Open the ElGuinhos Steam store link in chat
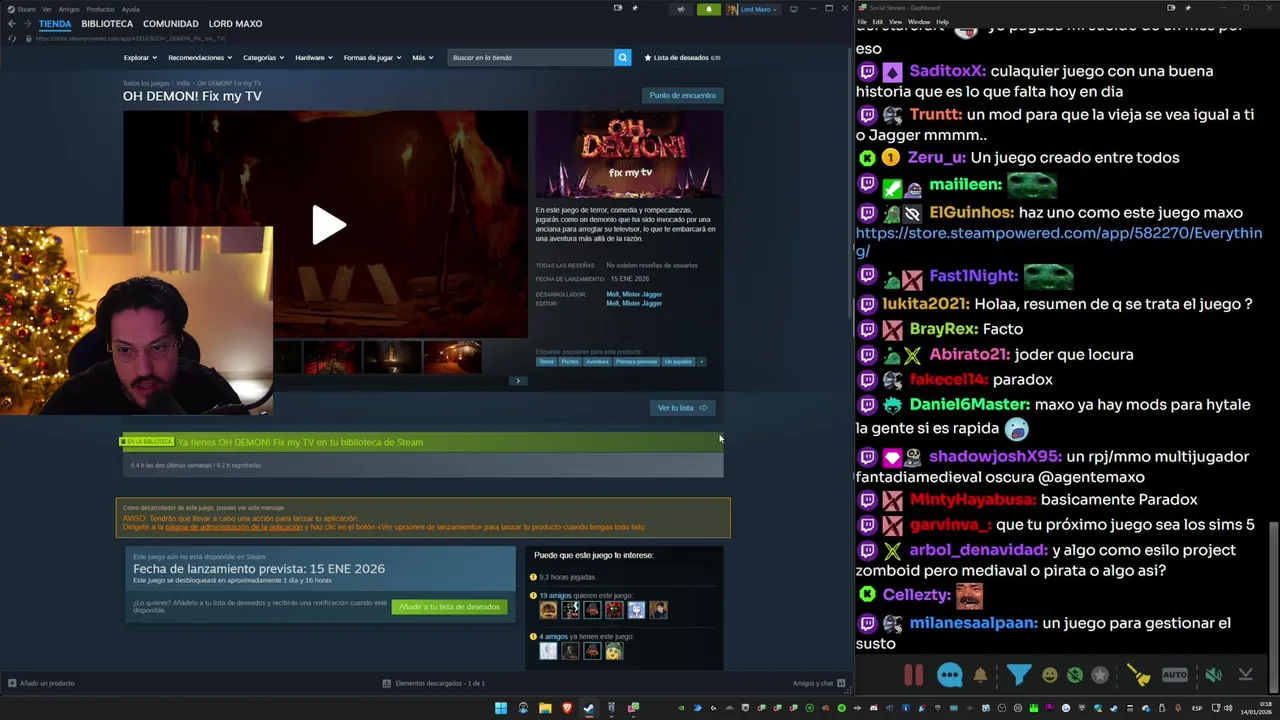This screenshot has height=720, width=1280. [x=1059, y=241]
